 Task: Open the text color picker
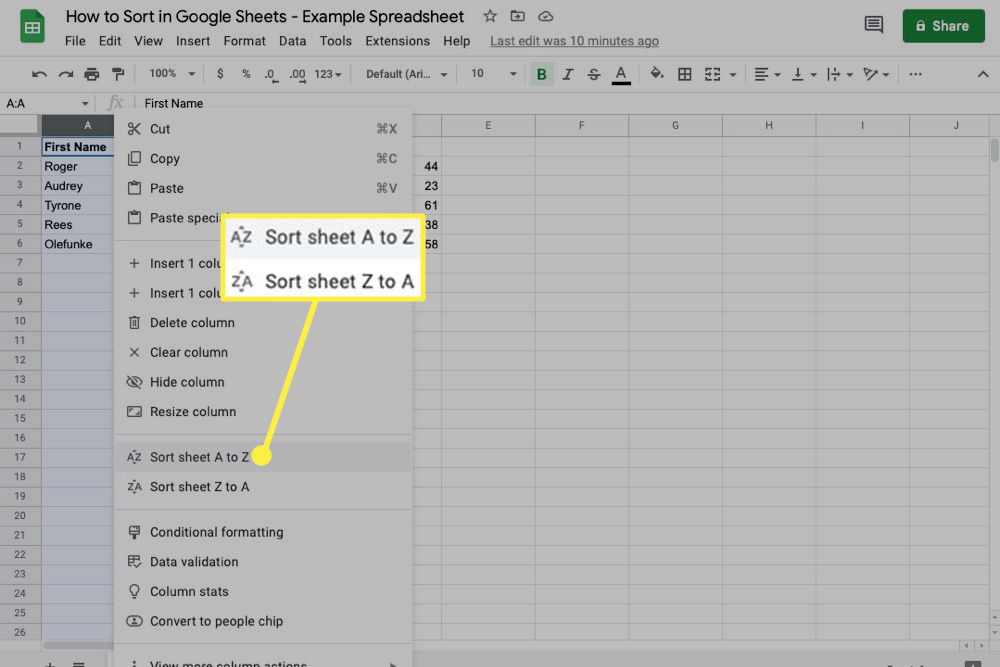pos(621,75)
